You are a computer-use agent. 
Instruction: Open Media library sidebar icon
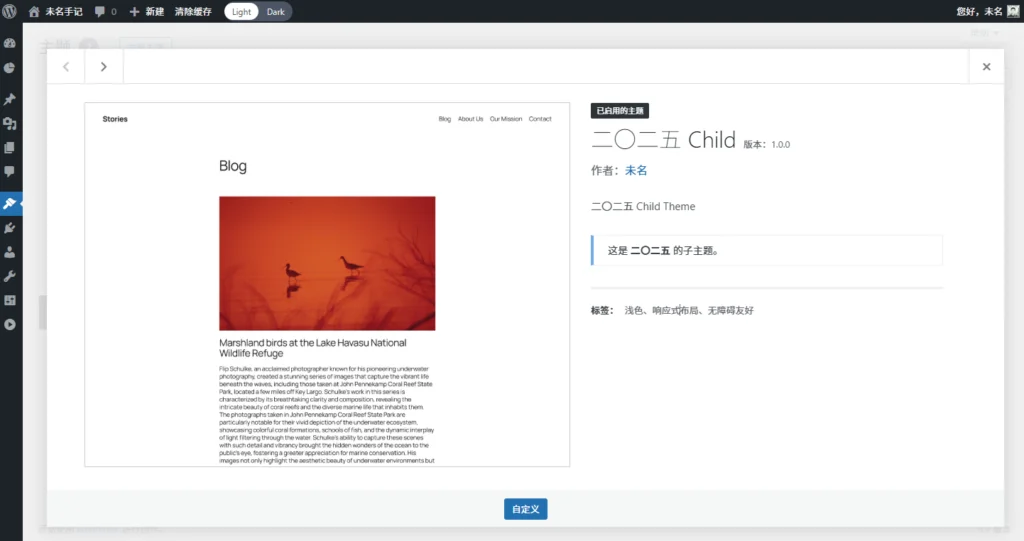click(x=10, y=123)
